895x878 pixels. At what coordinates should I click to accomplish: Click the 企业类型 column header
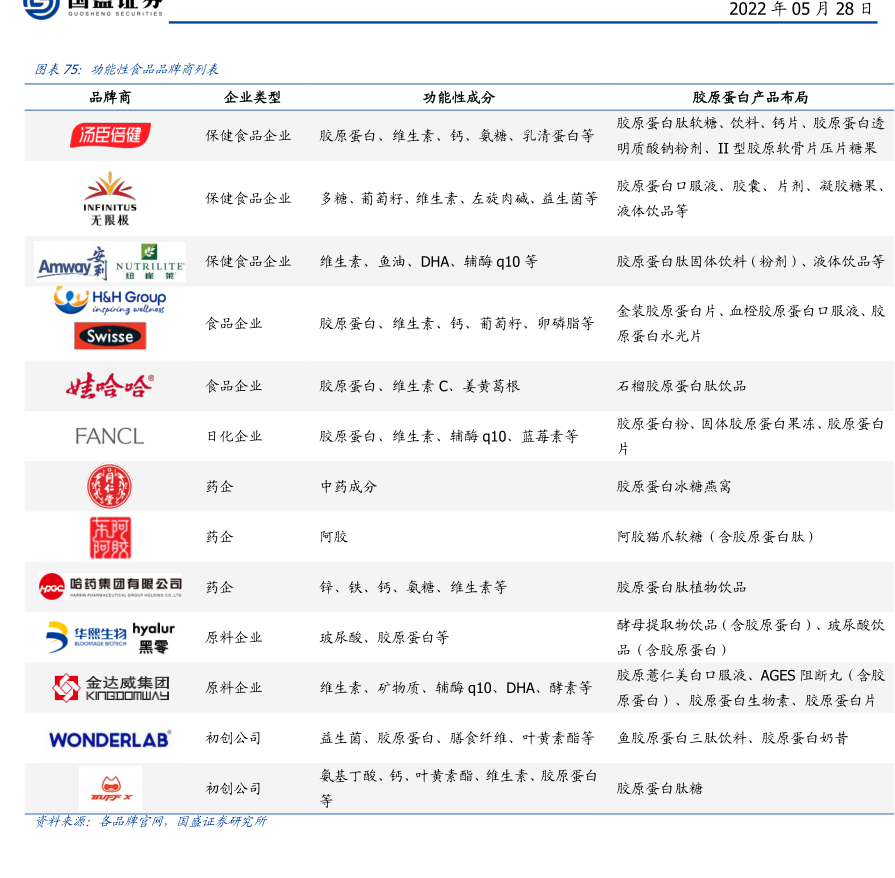pos(252,98)
